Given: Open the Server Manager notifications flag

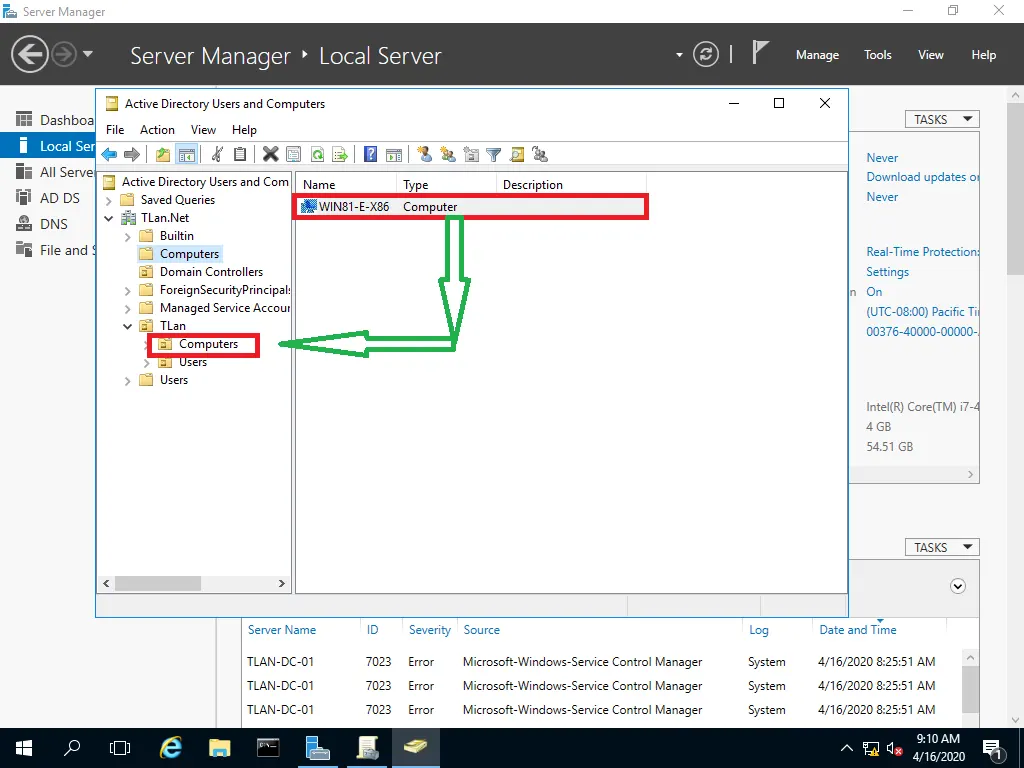Looking at the screenshot, I should point(760,53).
